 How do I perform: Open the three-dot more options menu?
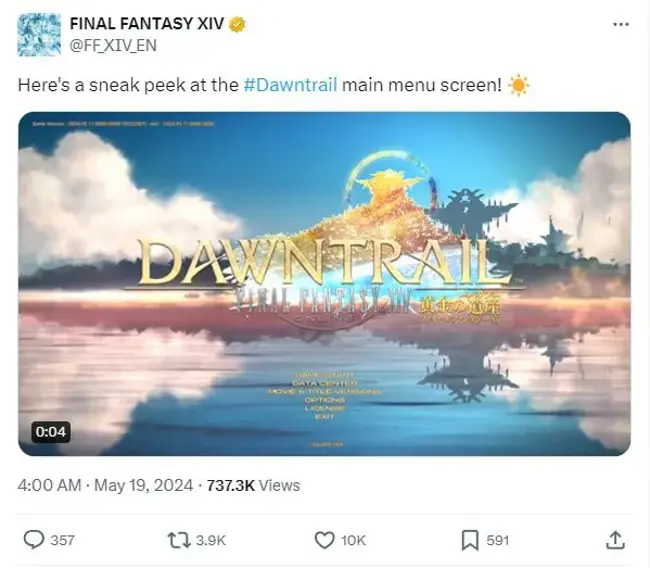coord(621,24)
